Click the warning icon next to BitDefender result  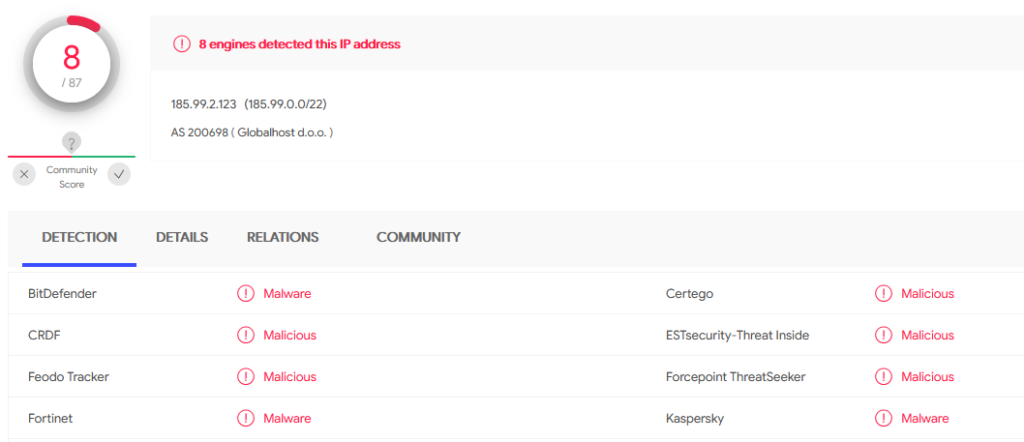[x=245, y=294]
